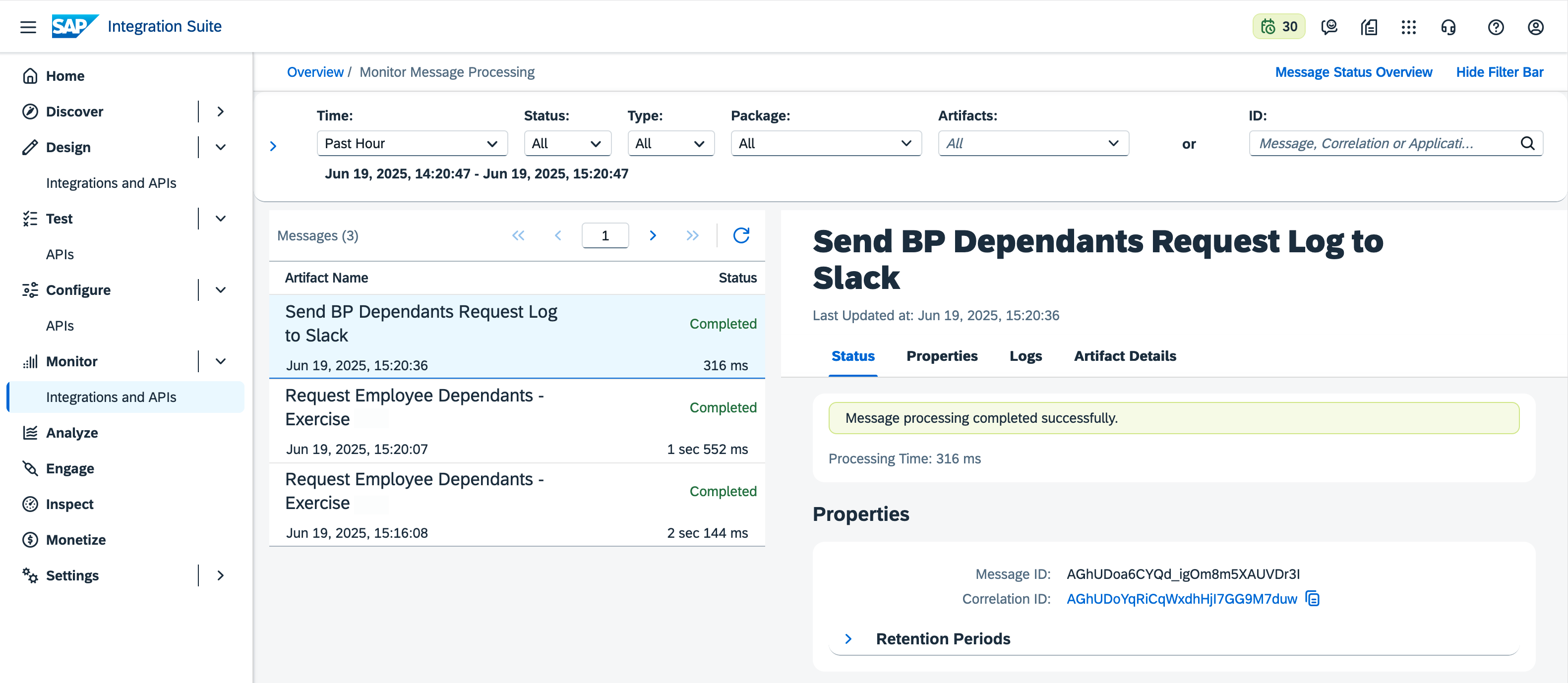Go to next messages page

tap(653, 235)
